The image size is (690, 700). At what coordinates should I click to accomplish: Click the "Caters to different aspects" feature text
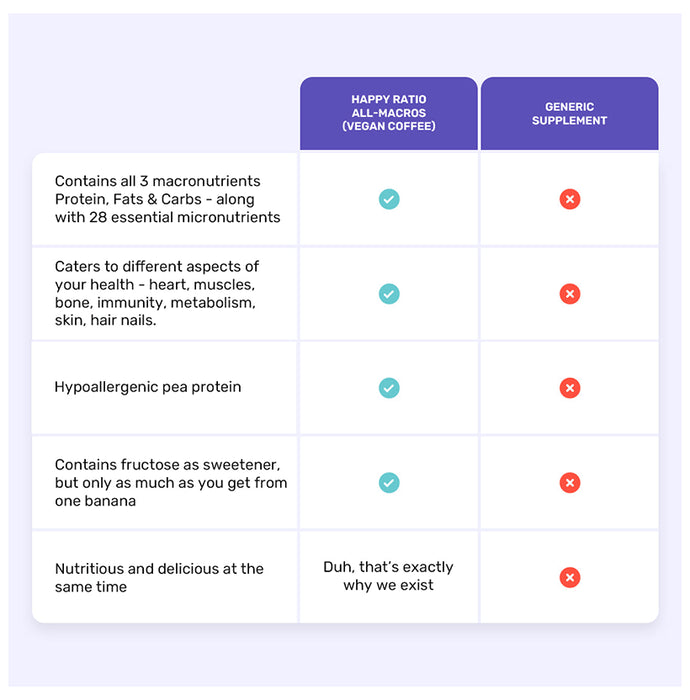point(157,266)
